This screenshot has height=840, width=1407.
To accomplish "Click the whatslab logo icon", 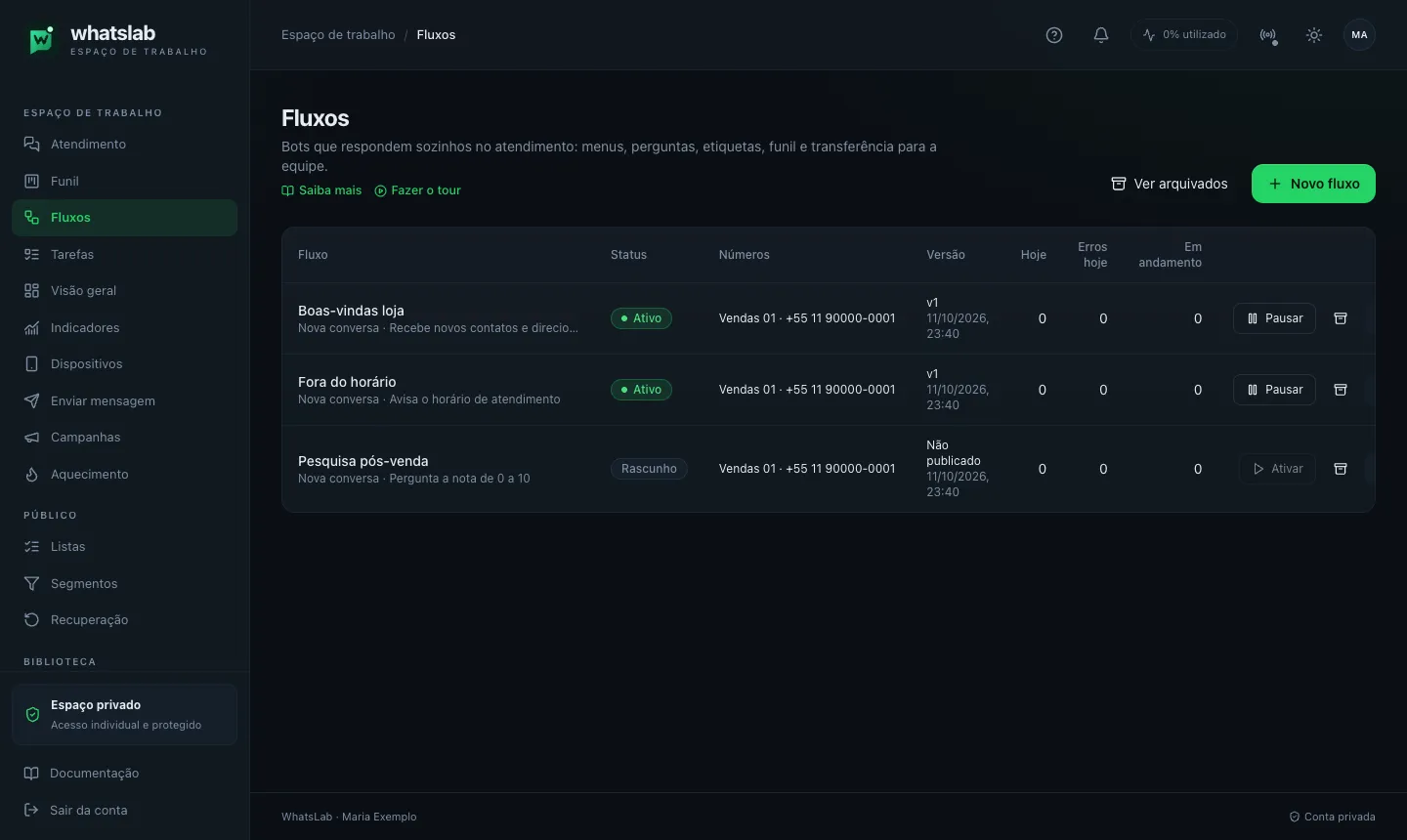I will coord(41,40).
